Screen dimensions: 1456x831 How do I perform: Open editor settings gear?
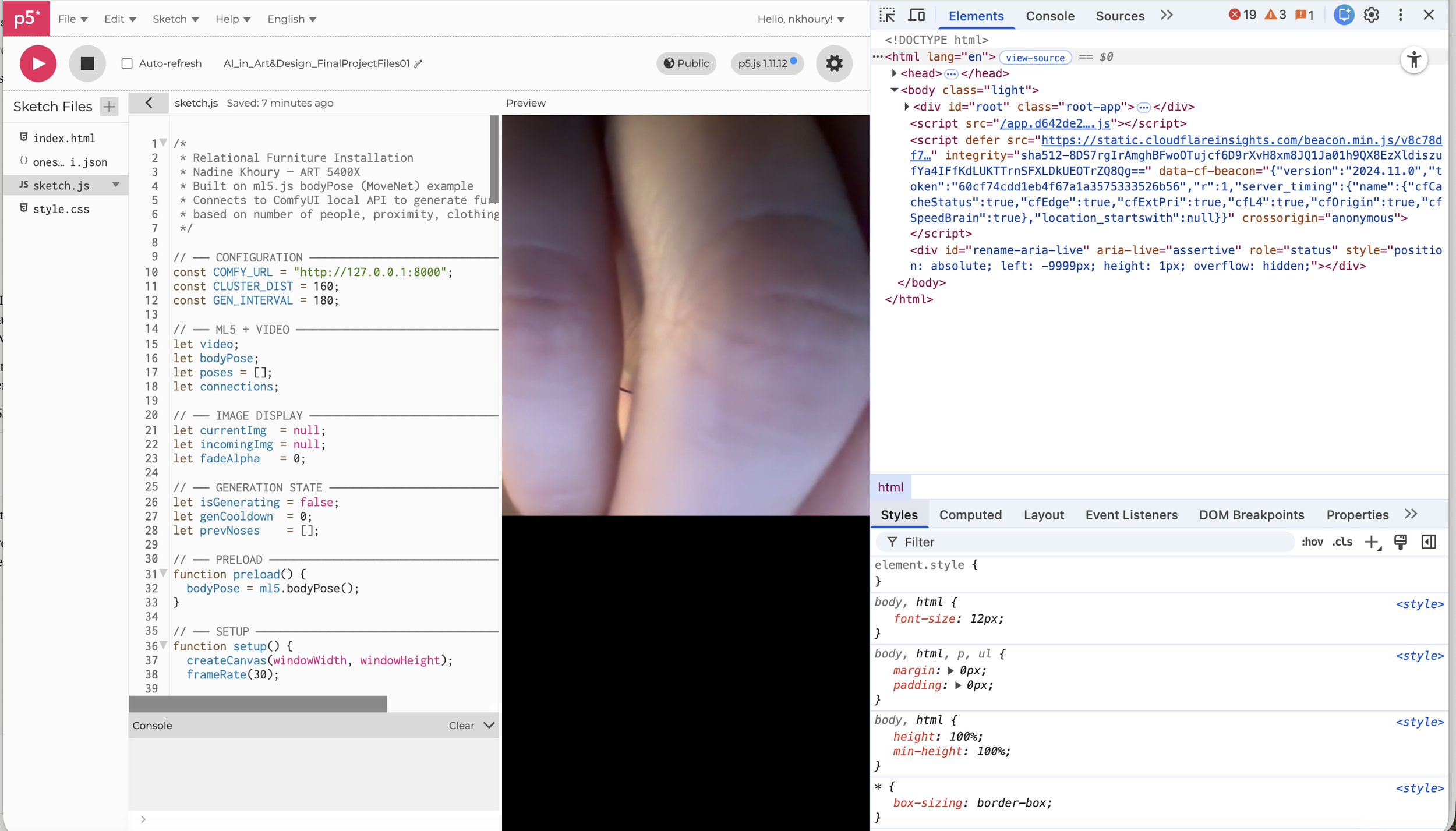coord(834,63)
